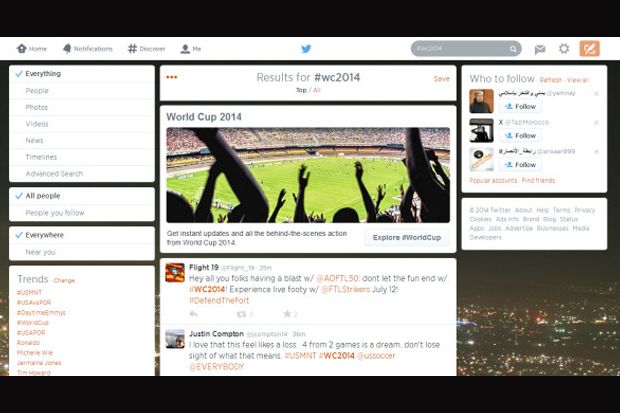620x413 pixels.
Task: Refresh the Who to follow list
Action: click(x=550, y=80)
